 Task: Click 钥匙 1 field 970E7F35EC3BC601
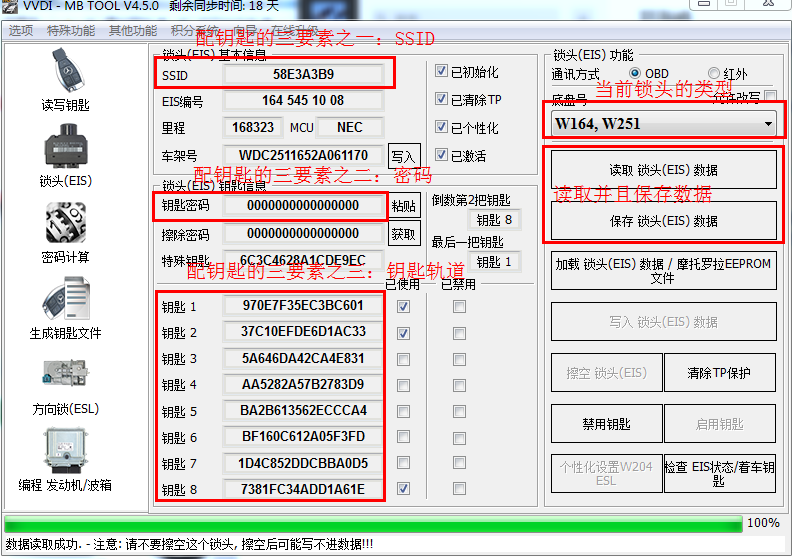tap(303, 306)
